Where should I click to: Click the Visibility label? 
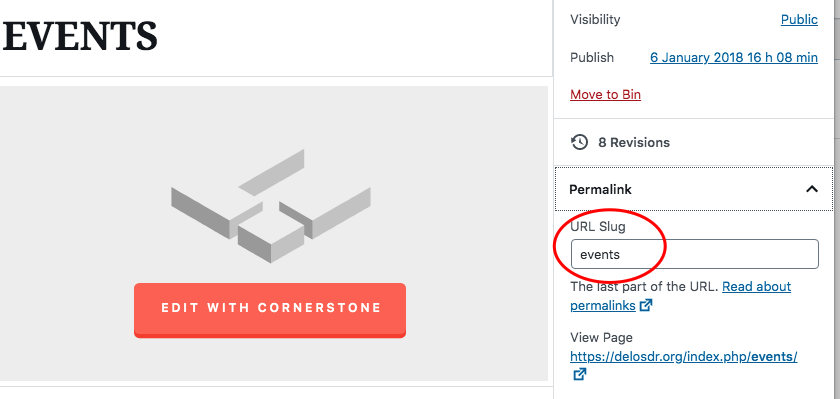point(595,20)
